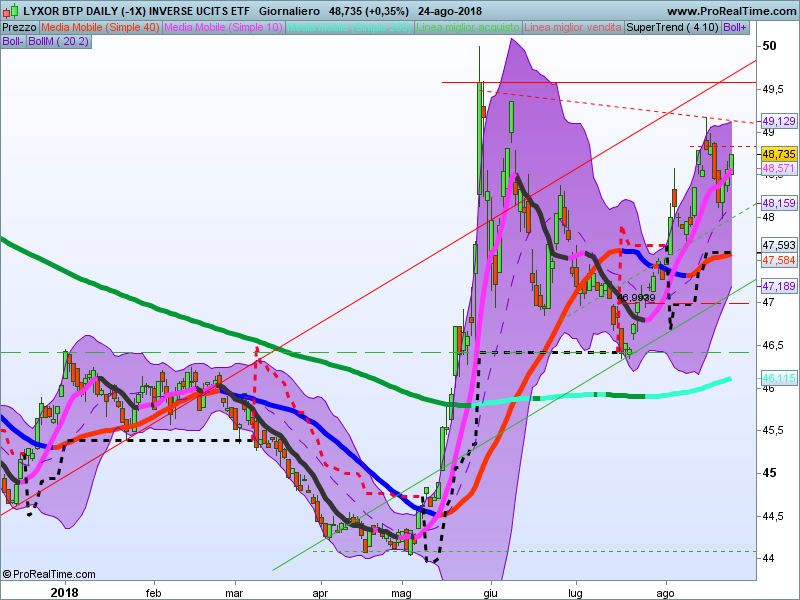Click the 50 value on price axis
The image size is (800, 600).
(x=769, y=46)
